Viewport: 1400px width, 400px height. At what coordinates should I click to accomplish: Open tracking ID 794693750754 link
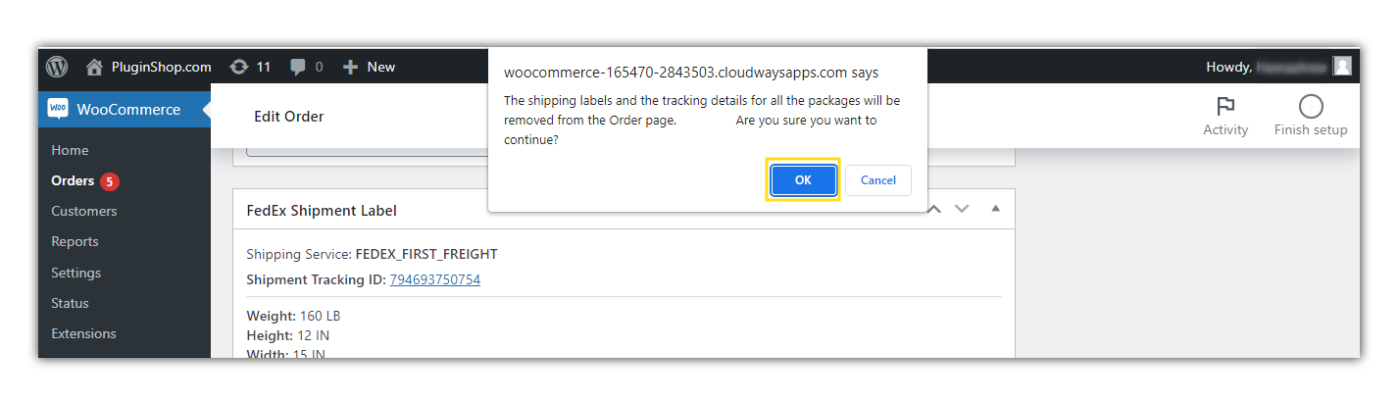tap(435, 280)
